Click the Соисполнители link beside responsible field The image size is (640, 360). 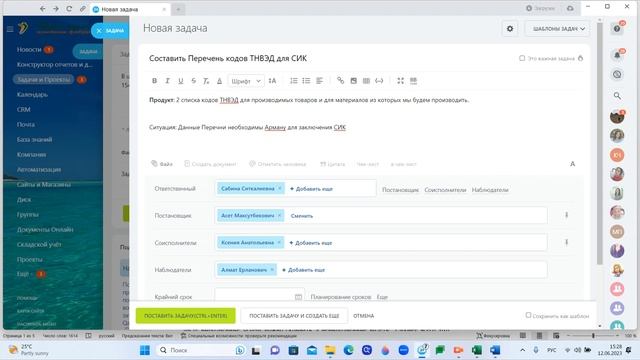(x=445, y=190)
